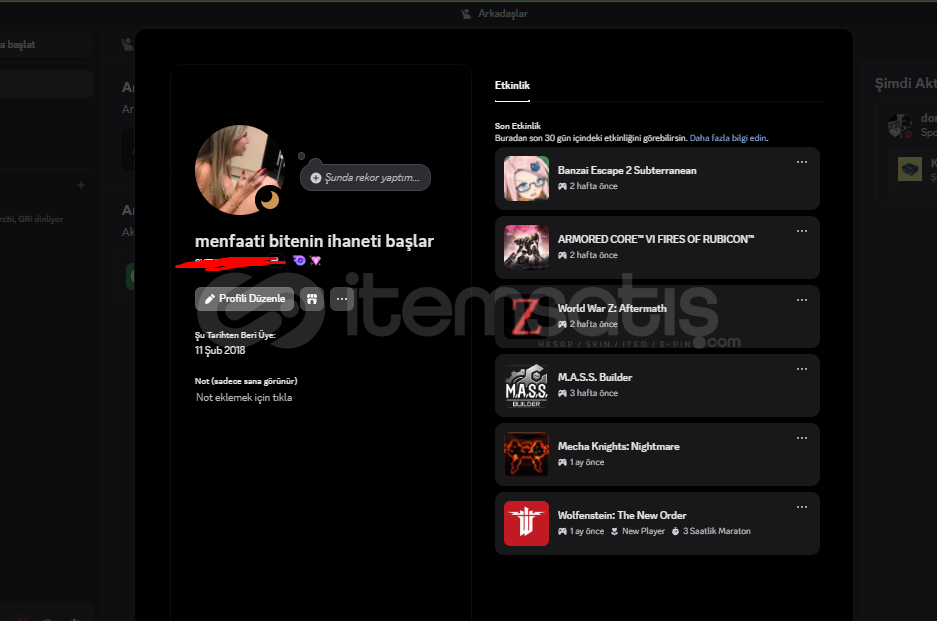The image size is (937, 621).
Task: Click the Mecha Knights: Nightmare game icon
Action: (526, 454)
